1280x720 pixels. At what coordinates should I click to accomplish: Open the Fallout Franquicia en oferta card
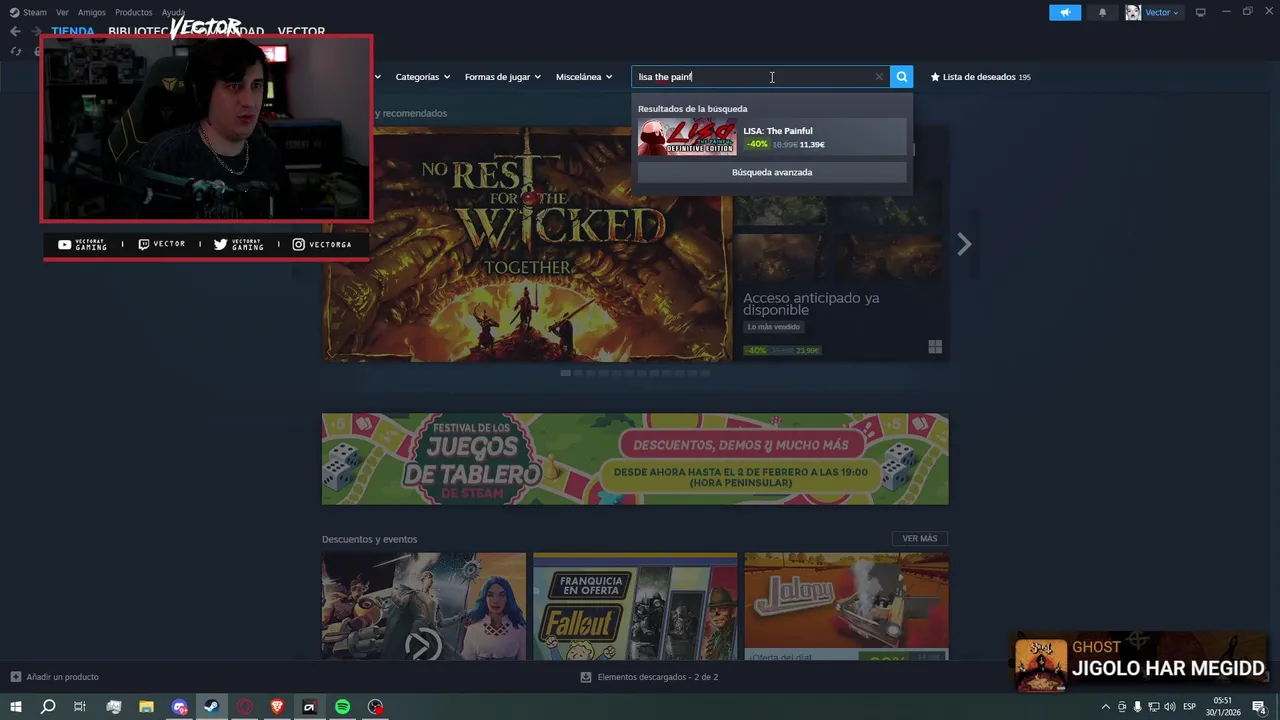(635, 606)
